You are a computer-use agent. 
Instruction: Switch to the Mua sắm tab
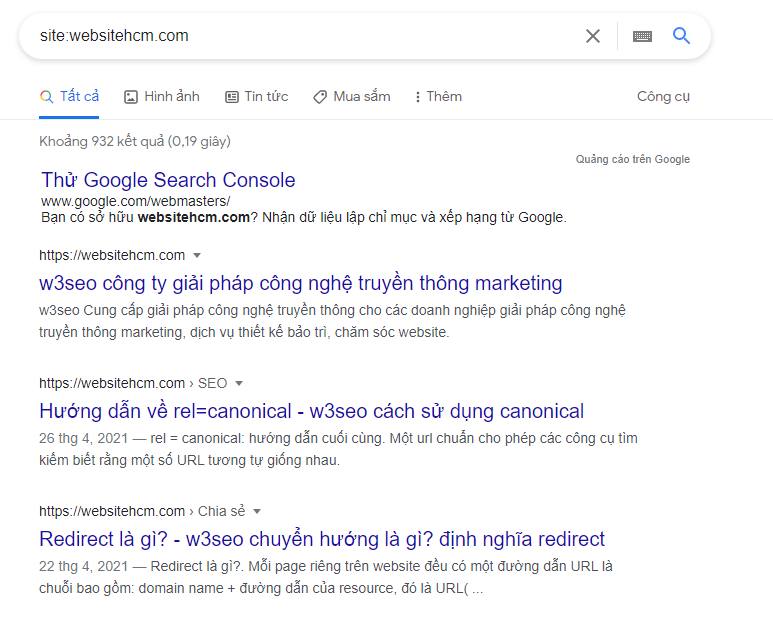pyautogui.click(x=352, y=97)
